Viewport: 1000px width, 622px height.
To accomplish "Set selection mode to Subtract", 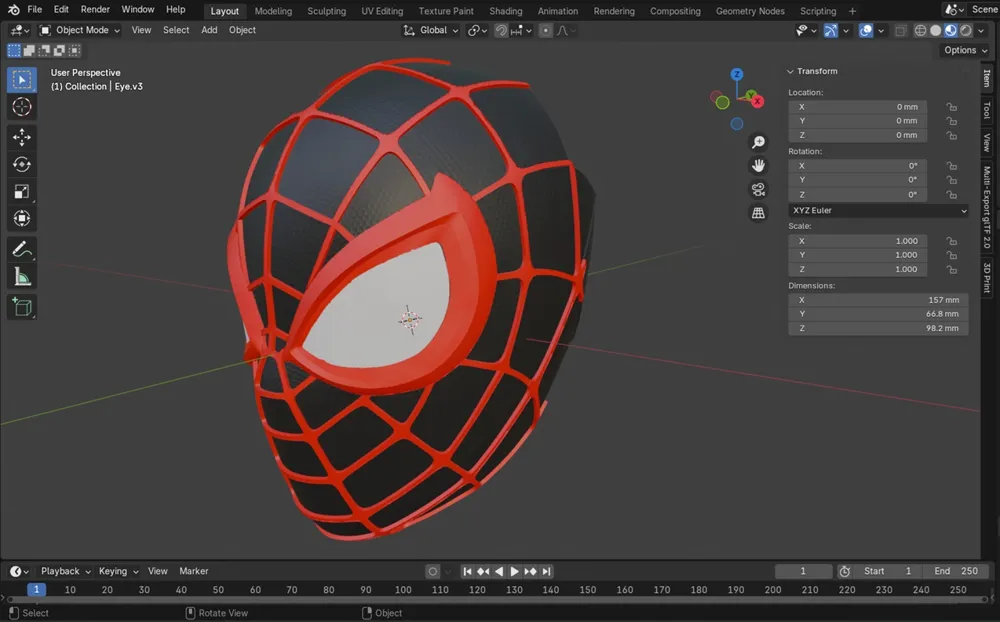I will 44,50.
